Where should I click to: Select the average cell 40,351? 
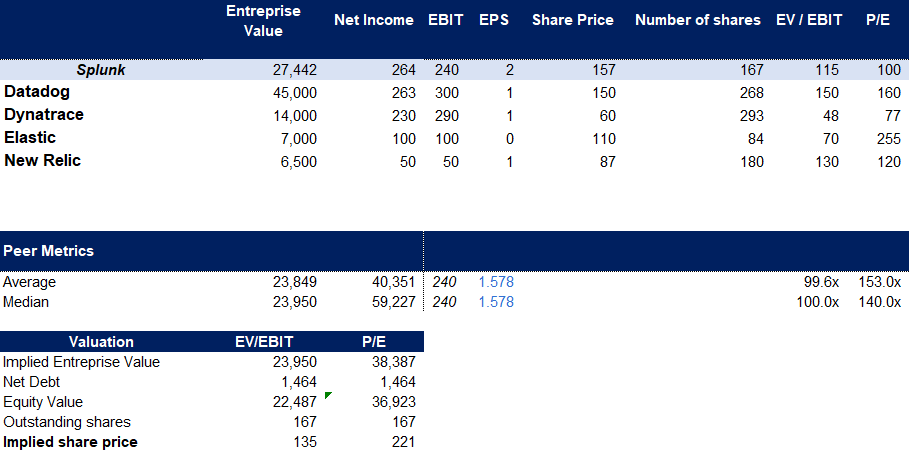tap(393, 282)
